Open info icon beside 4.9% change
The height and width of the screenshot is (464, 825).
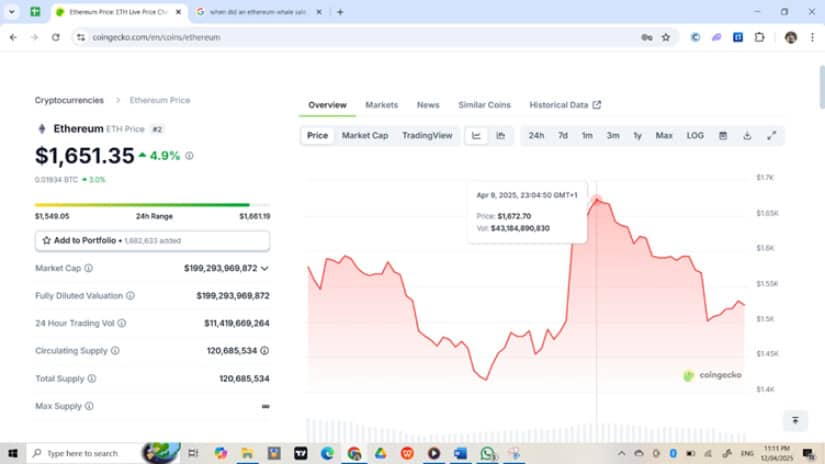pyautogui.click(x=189, y=156)
